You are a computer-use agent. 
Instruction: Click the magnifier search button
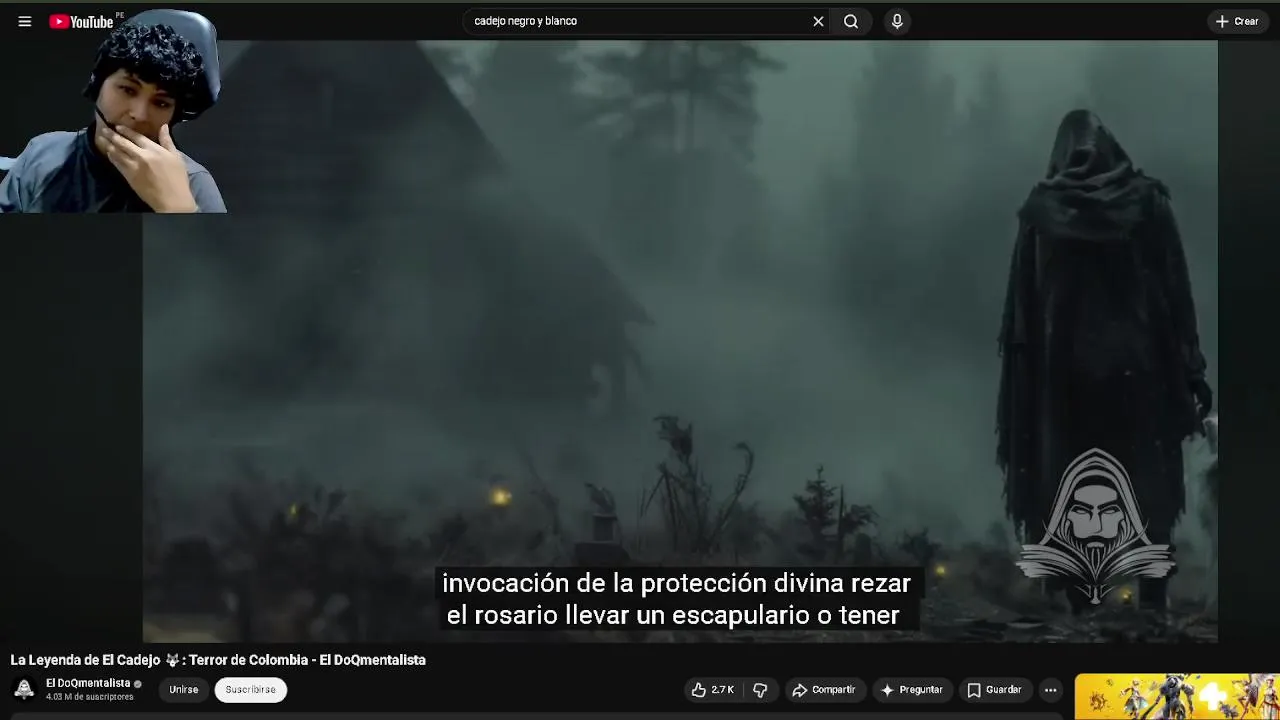[x=851, y=21]
